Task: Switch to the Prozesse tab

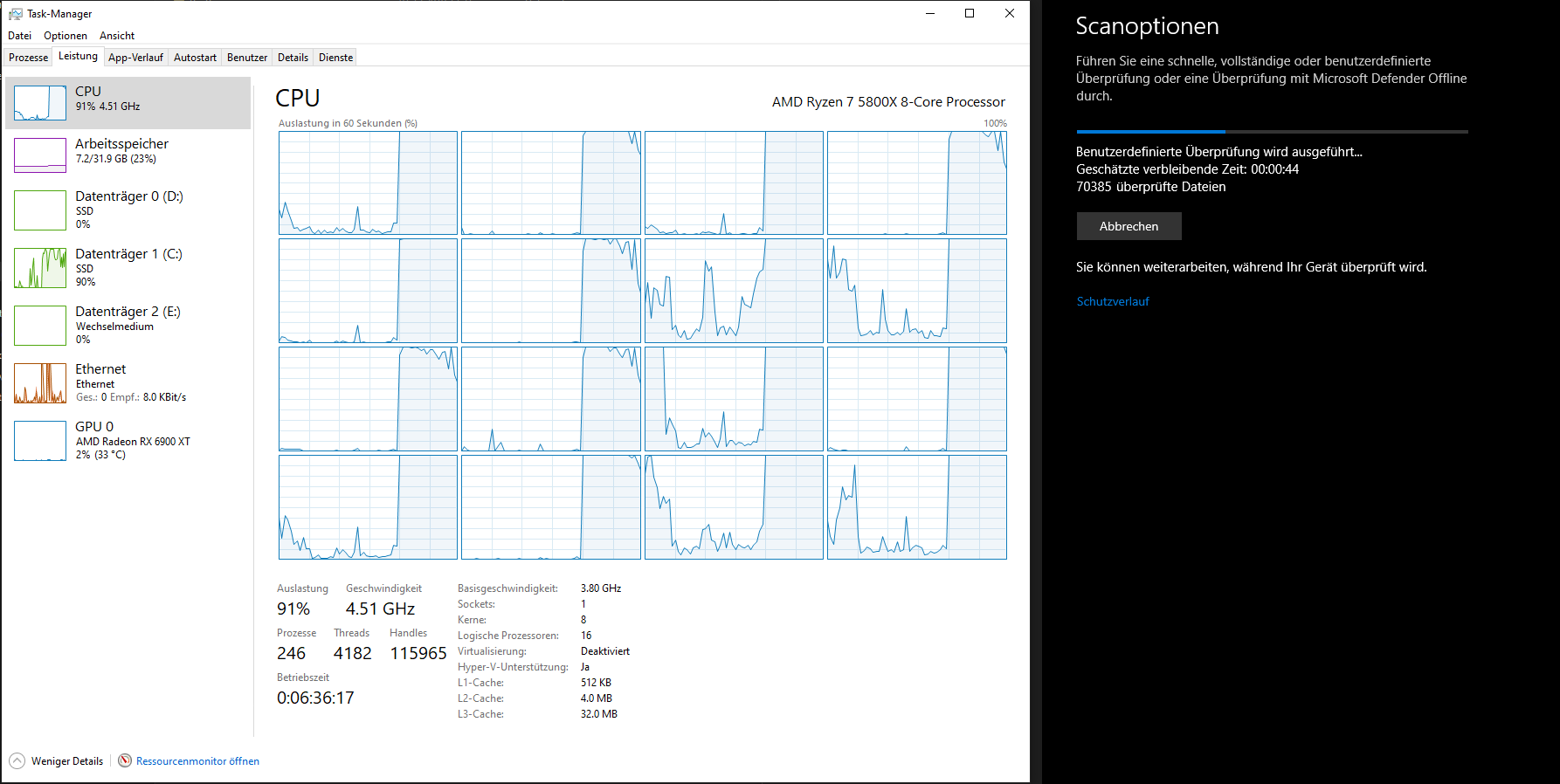Action: point(29,58)
